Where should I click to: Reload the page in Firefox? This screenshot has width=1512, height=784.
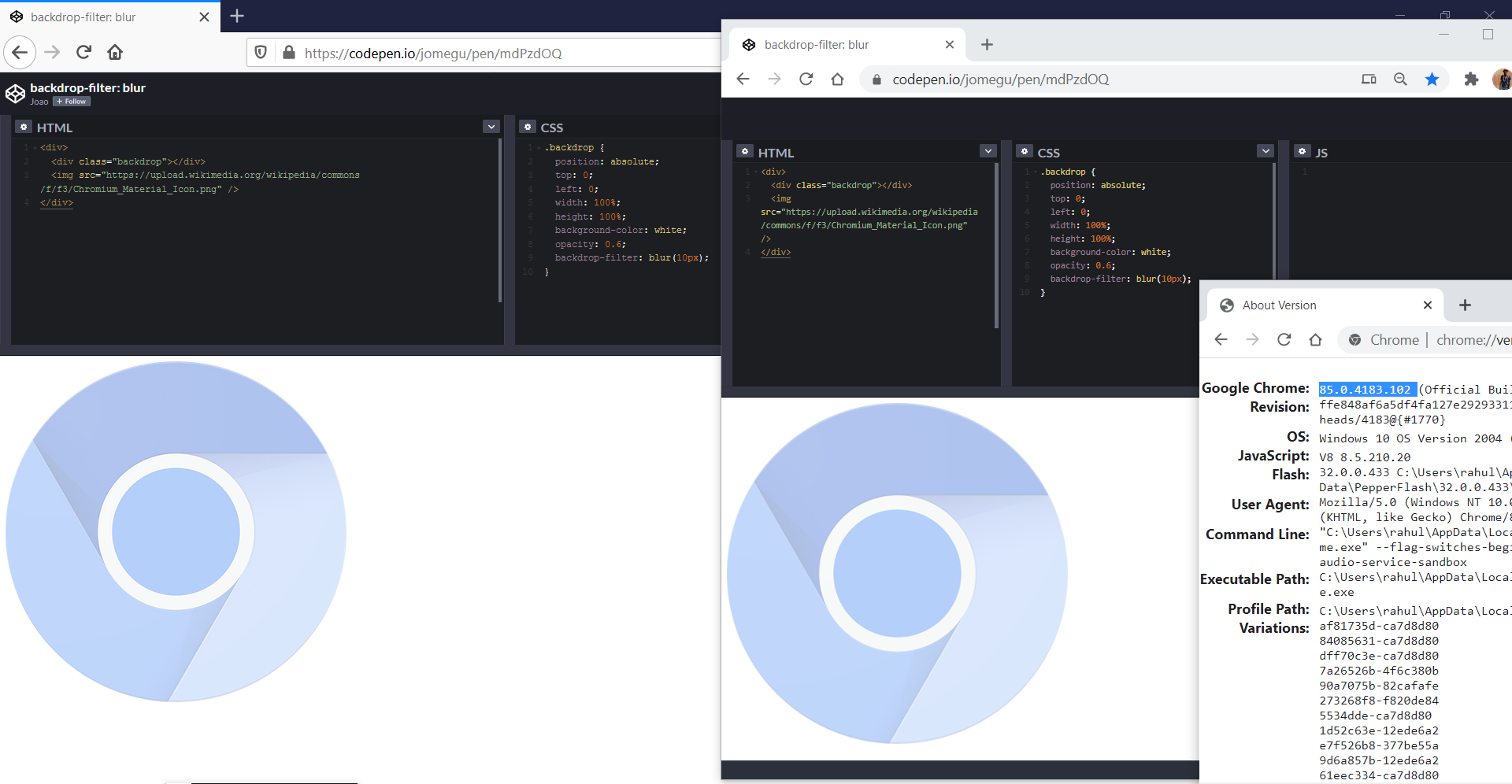(83, 53)
